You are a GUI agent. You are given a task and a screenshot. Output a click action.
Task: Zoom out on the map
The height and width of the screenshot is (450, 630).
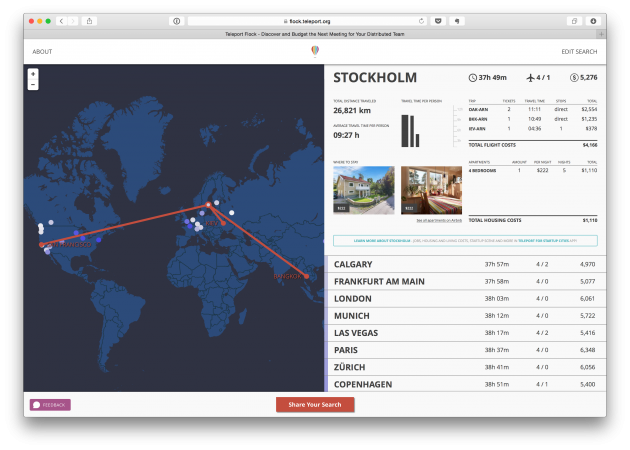click(33, 85)
